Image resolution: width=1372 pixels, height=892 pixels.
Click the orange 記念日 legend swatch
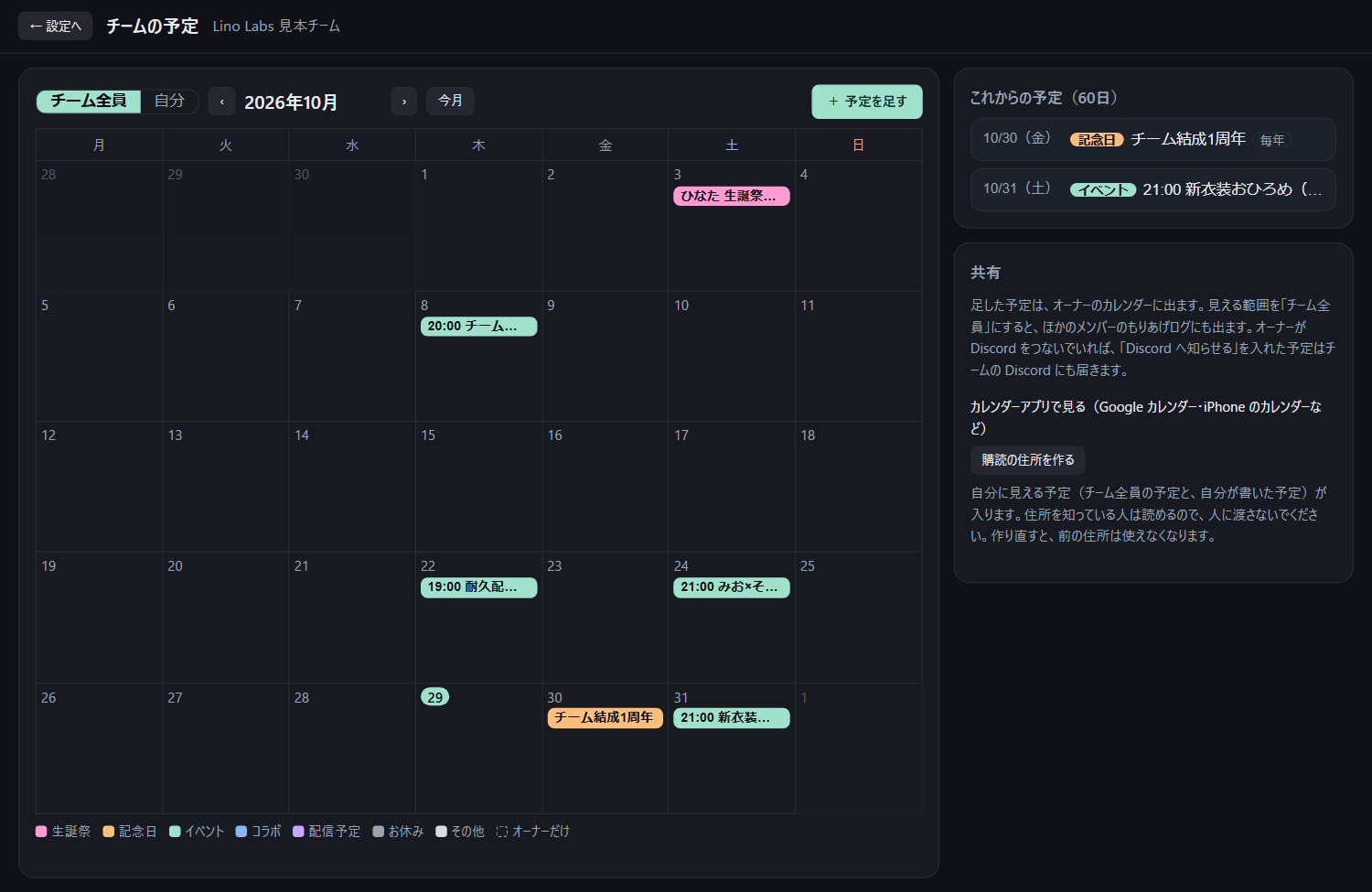click(109, 832)
